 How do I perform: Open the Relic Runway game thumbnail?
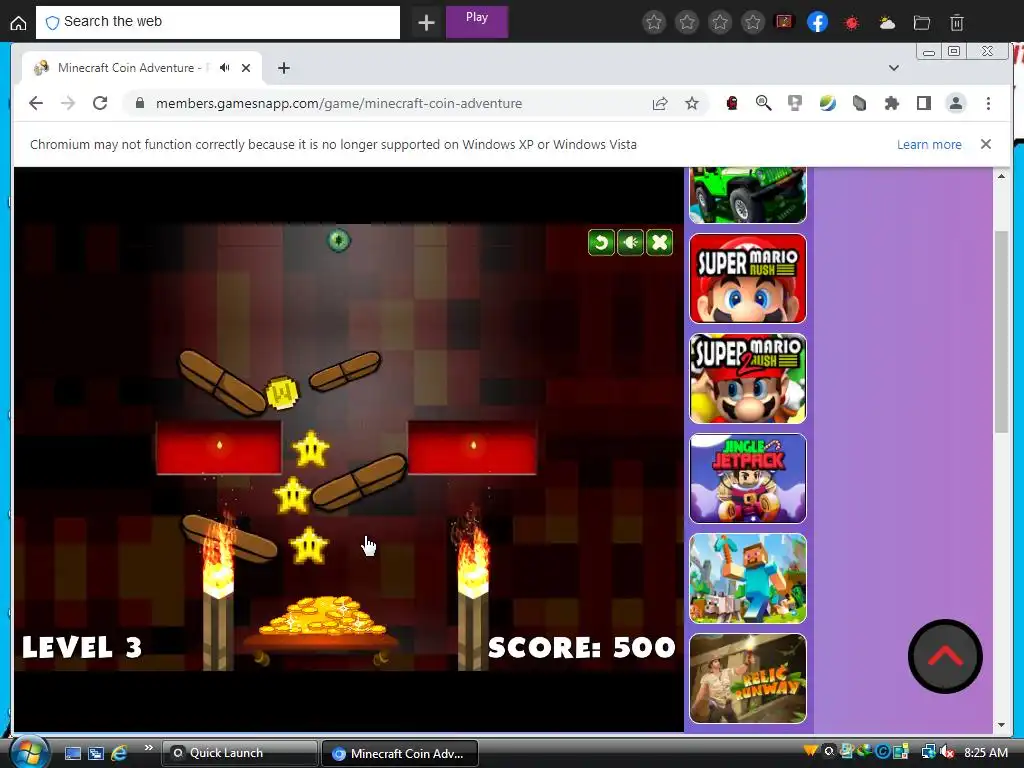[748, 678]
